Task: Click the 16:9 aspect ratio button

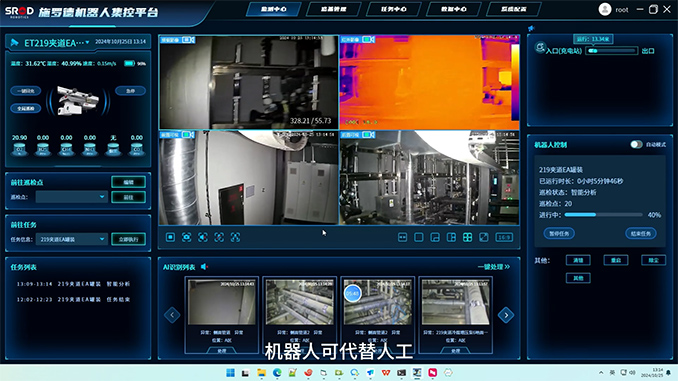Action: (504, 237)
